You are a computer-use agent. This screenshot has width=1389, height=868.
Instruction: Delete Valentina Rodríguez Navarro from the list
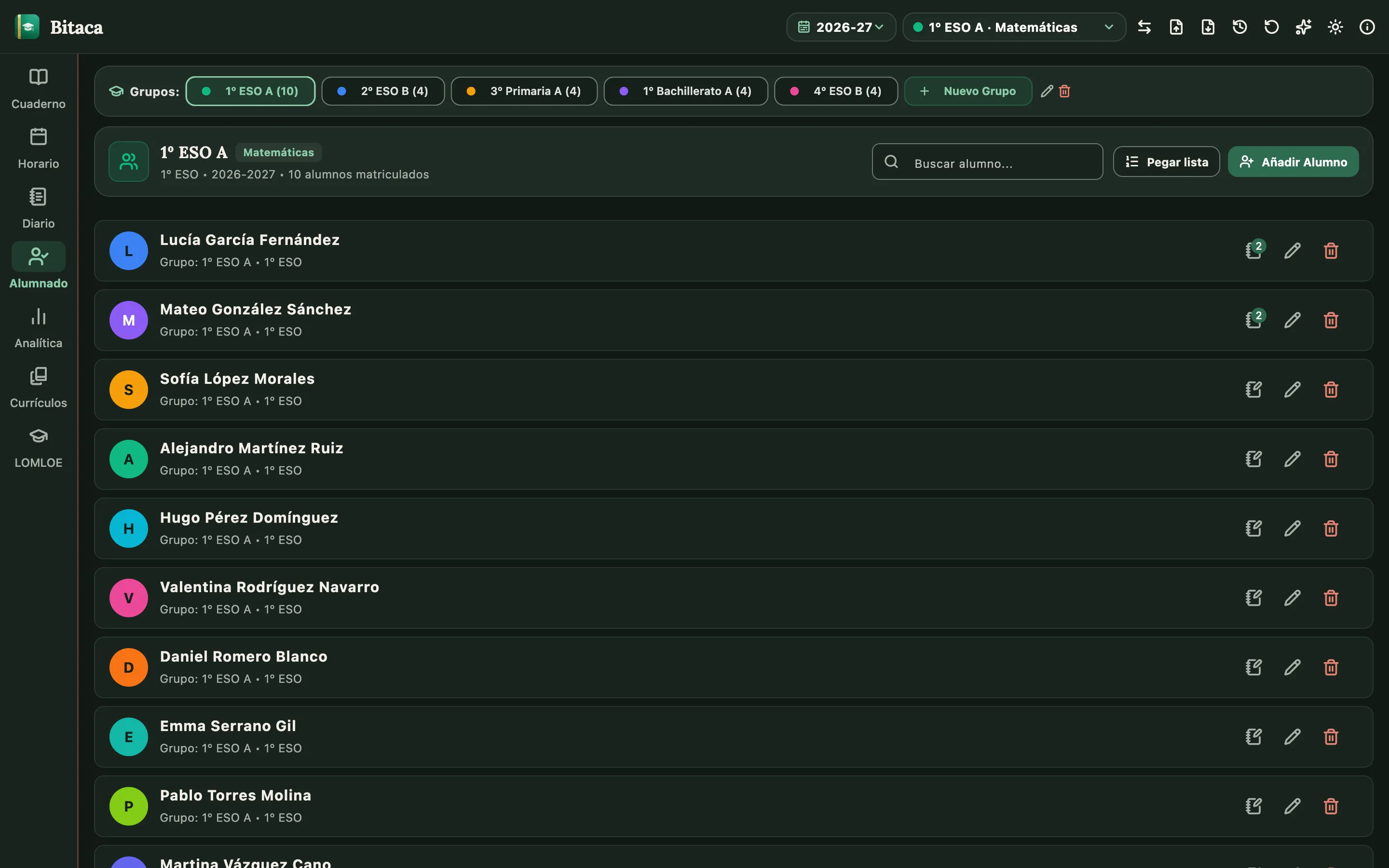coord(1331,598)
